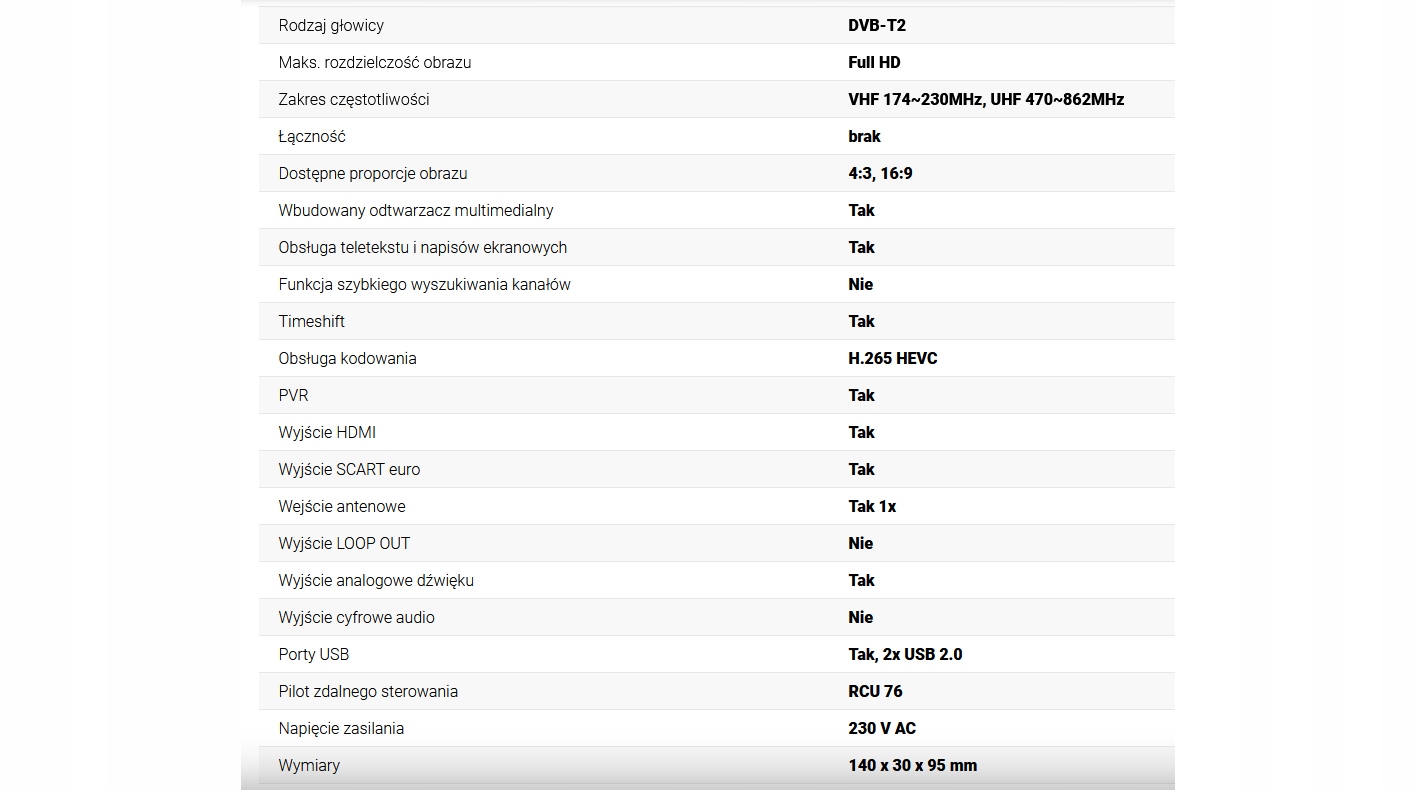This screenshot has width=1416, height=790.
Task: Click 'Funkcja szybkiego wyszukiwania kanałów' label
Action: [x=425, y=284]
